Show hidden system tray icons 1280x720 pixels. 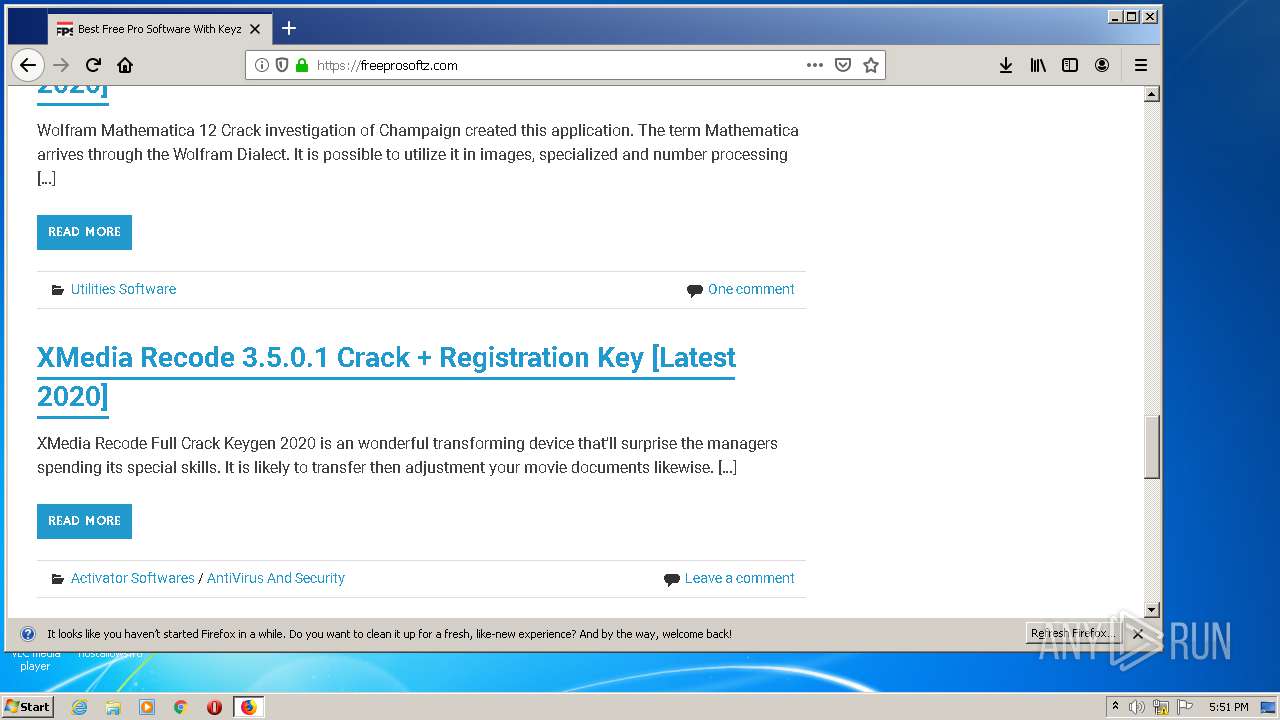pos(1116,707)
